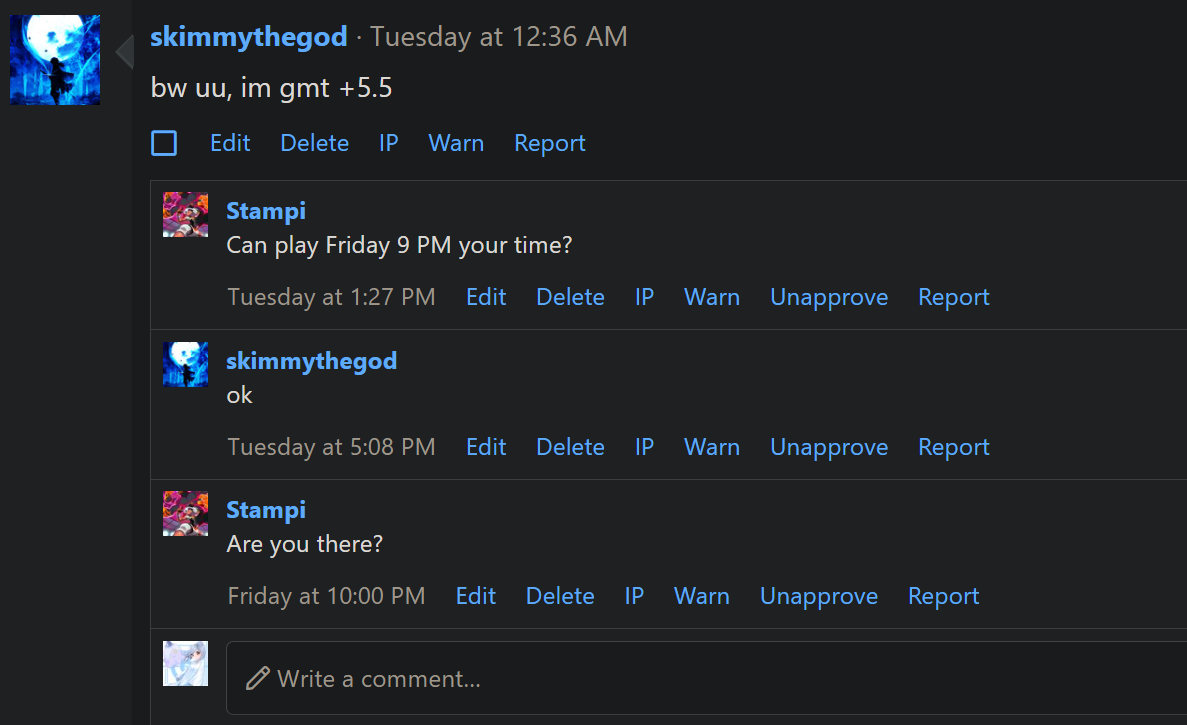Open Stampi's avatar on first comment
Screen dimensions: 1187x725
185,214
